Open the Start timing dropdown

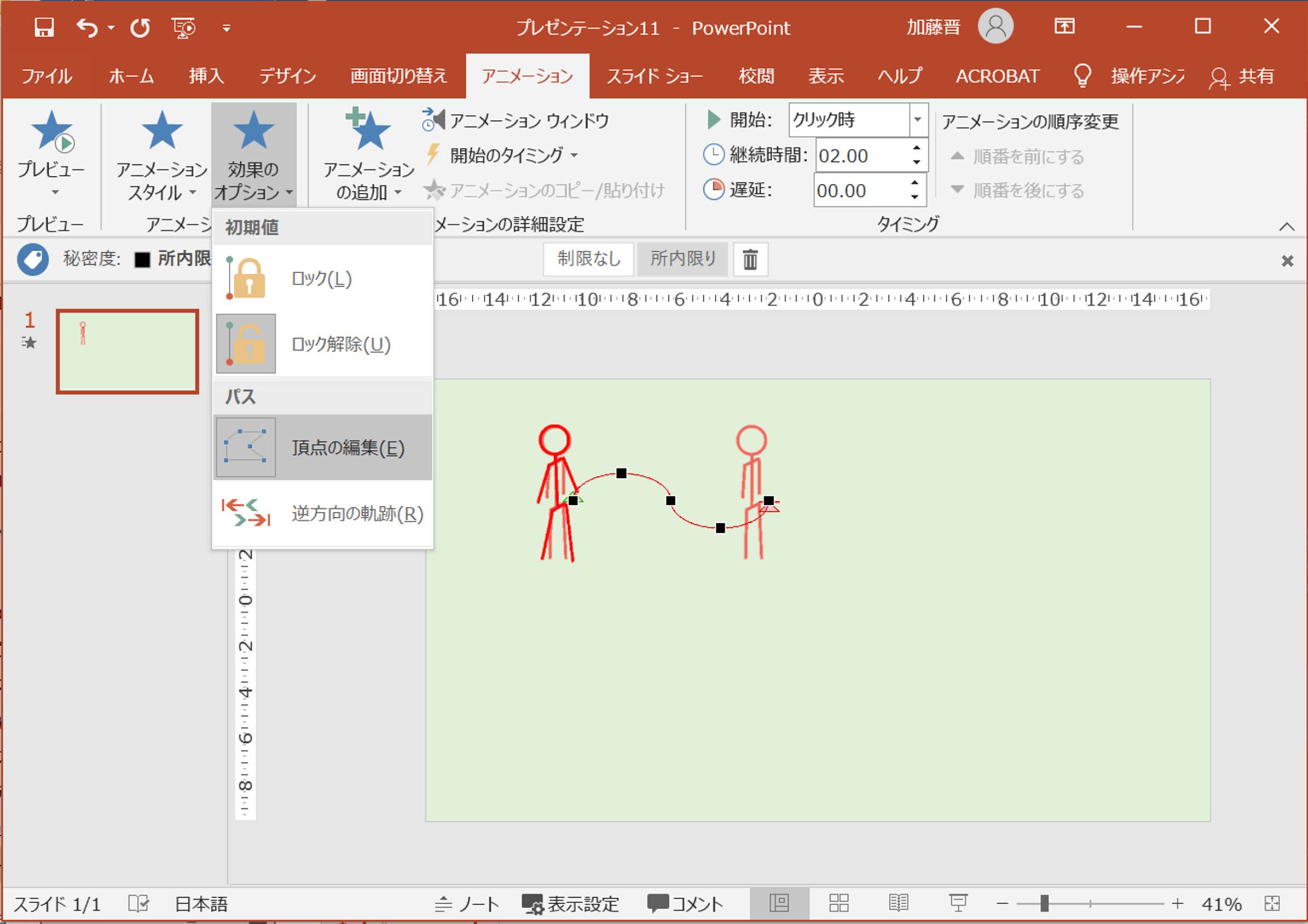[917, 120]
